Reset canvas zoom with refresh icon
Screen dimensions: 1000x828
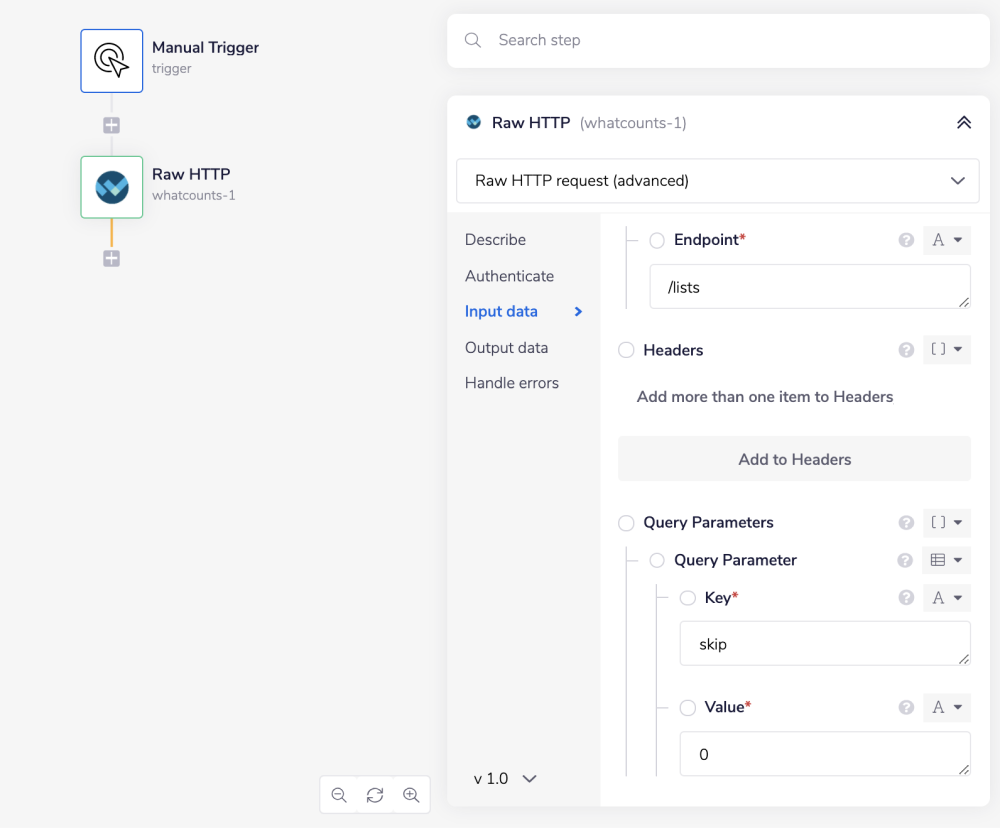click(375, 795)
